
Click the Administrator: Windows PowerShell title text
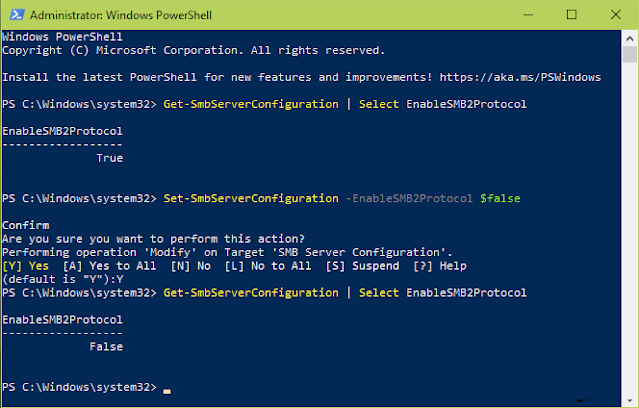click(x=121, y=15)
